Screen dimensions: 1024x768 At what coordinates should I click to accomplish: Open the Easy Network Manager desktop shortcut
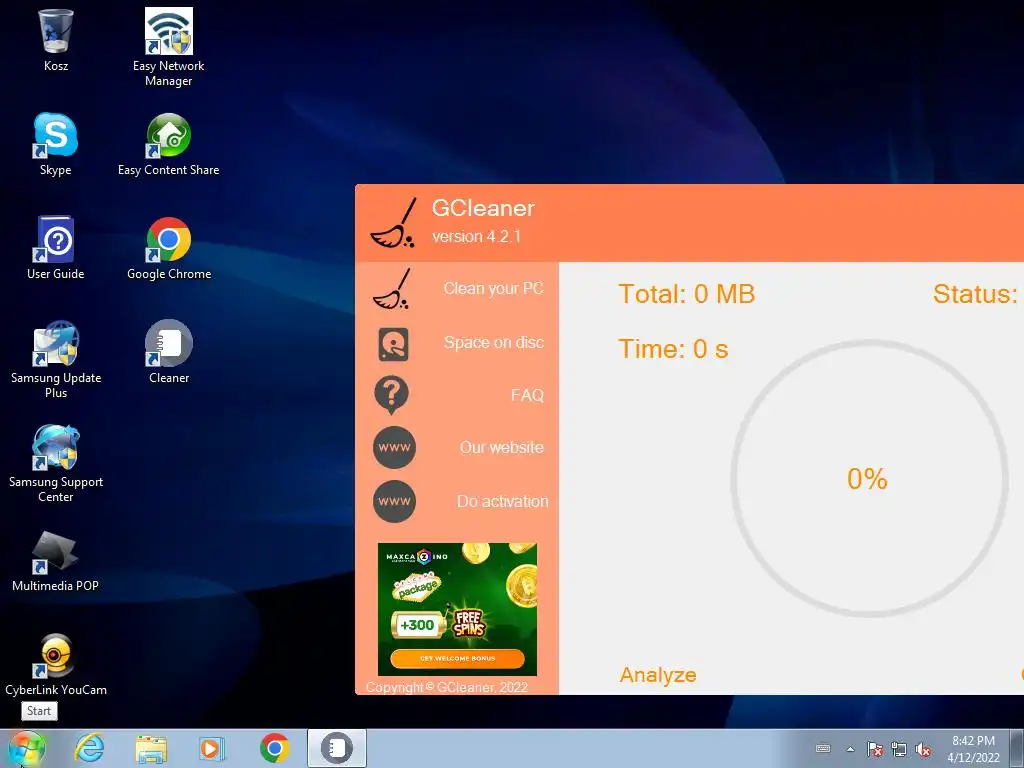pos(168,47)
